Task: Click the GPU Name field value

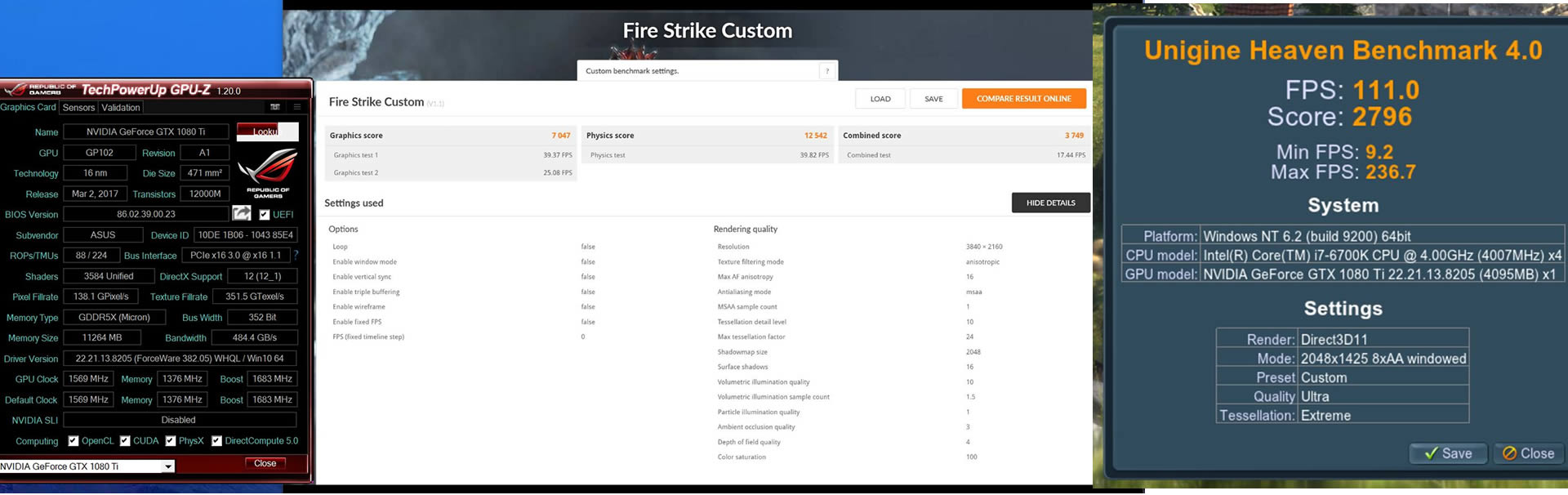Action: (146, 132)
